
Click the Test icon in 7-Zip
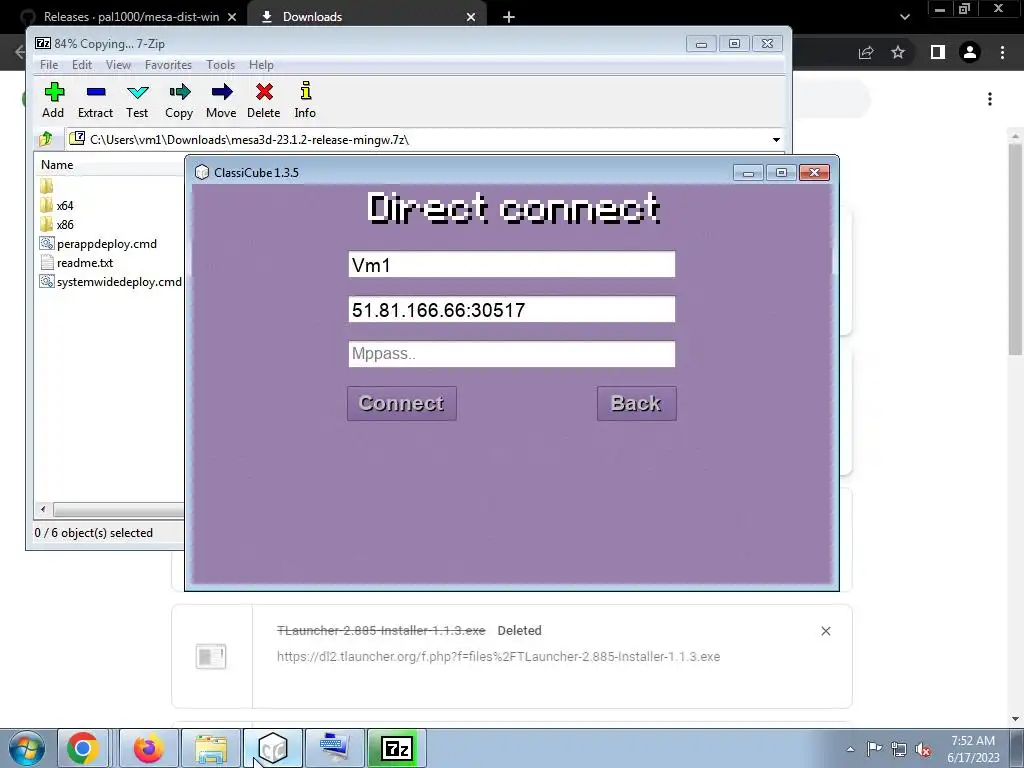pyautogui.click(x=137, y=100)
